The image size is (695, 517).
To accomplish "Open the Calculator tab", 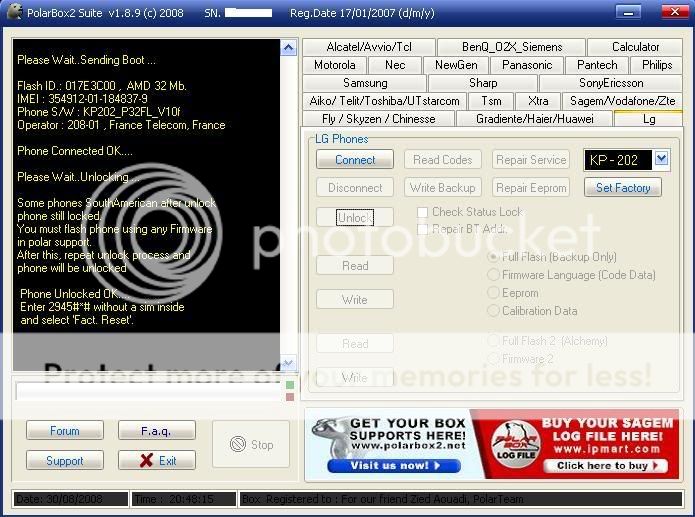I will [635, 47].
